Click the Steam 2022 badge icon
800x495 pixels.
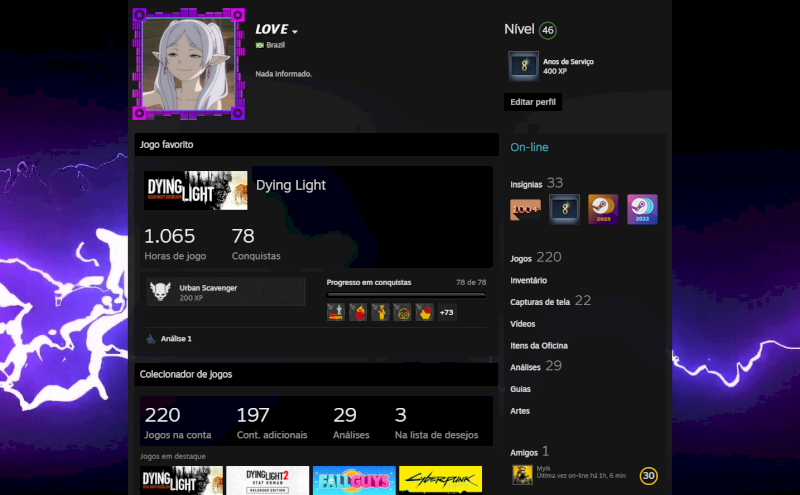pyautogui.click(x=642, y=209)
